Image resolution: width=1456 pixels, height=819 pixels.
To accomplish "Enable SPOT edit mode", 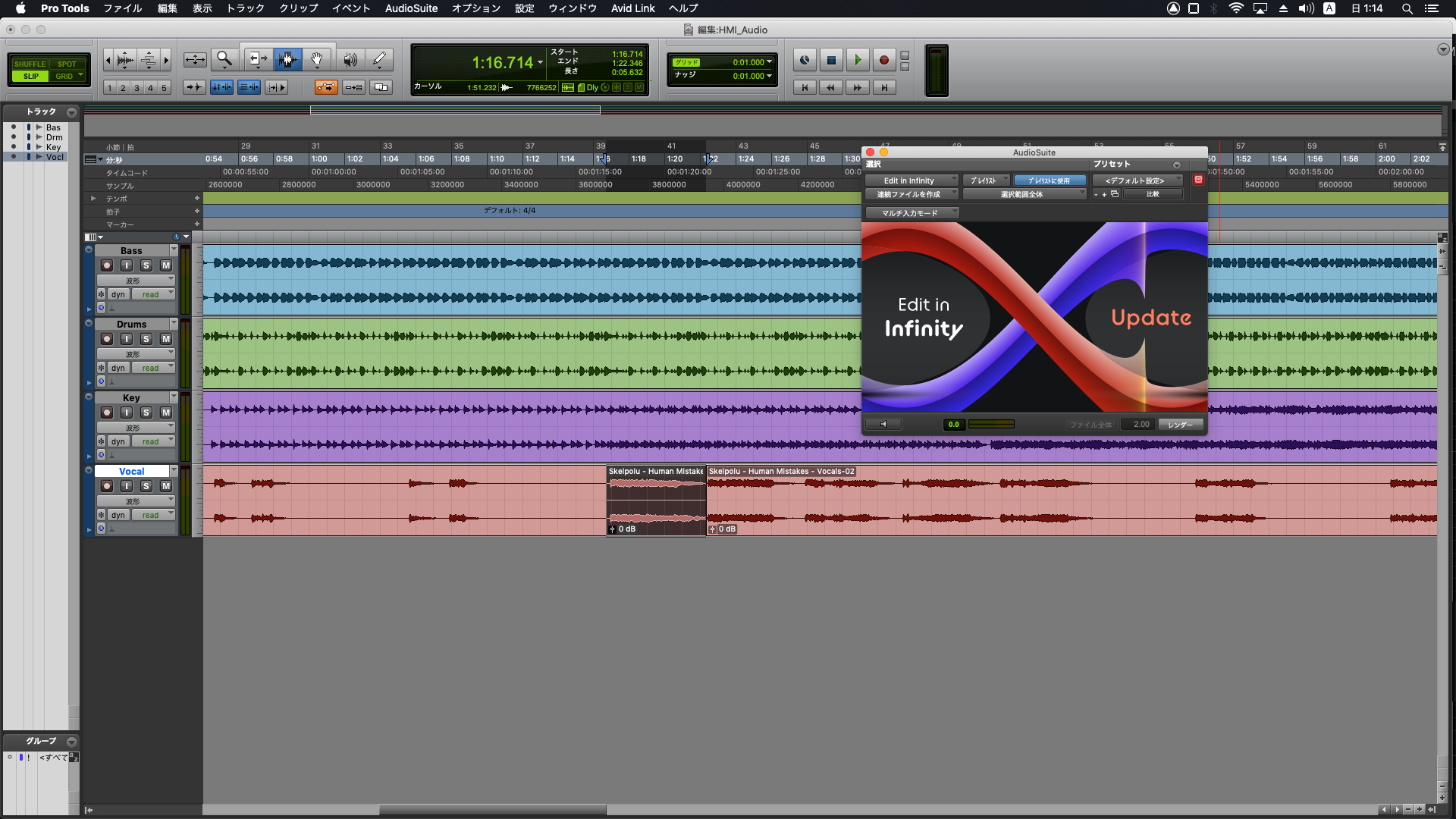I will [x=67, y=64].
